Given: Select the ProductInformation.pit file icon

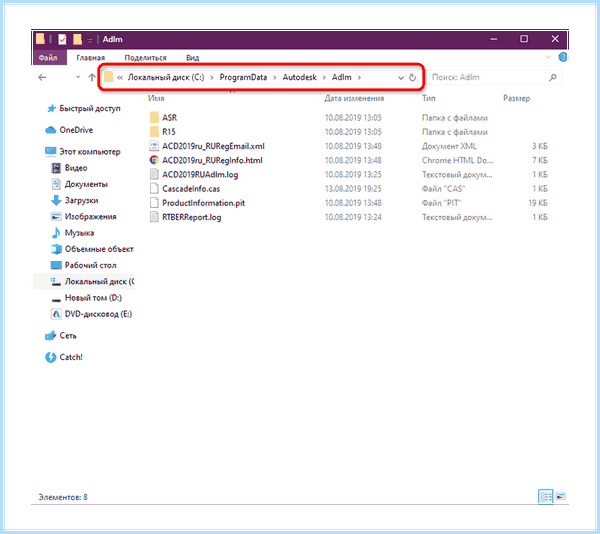Looking at the screenshot, I should point(154,203).
